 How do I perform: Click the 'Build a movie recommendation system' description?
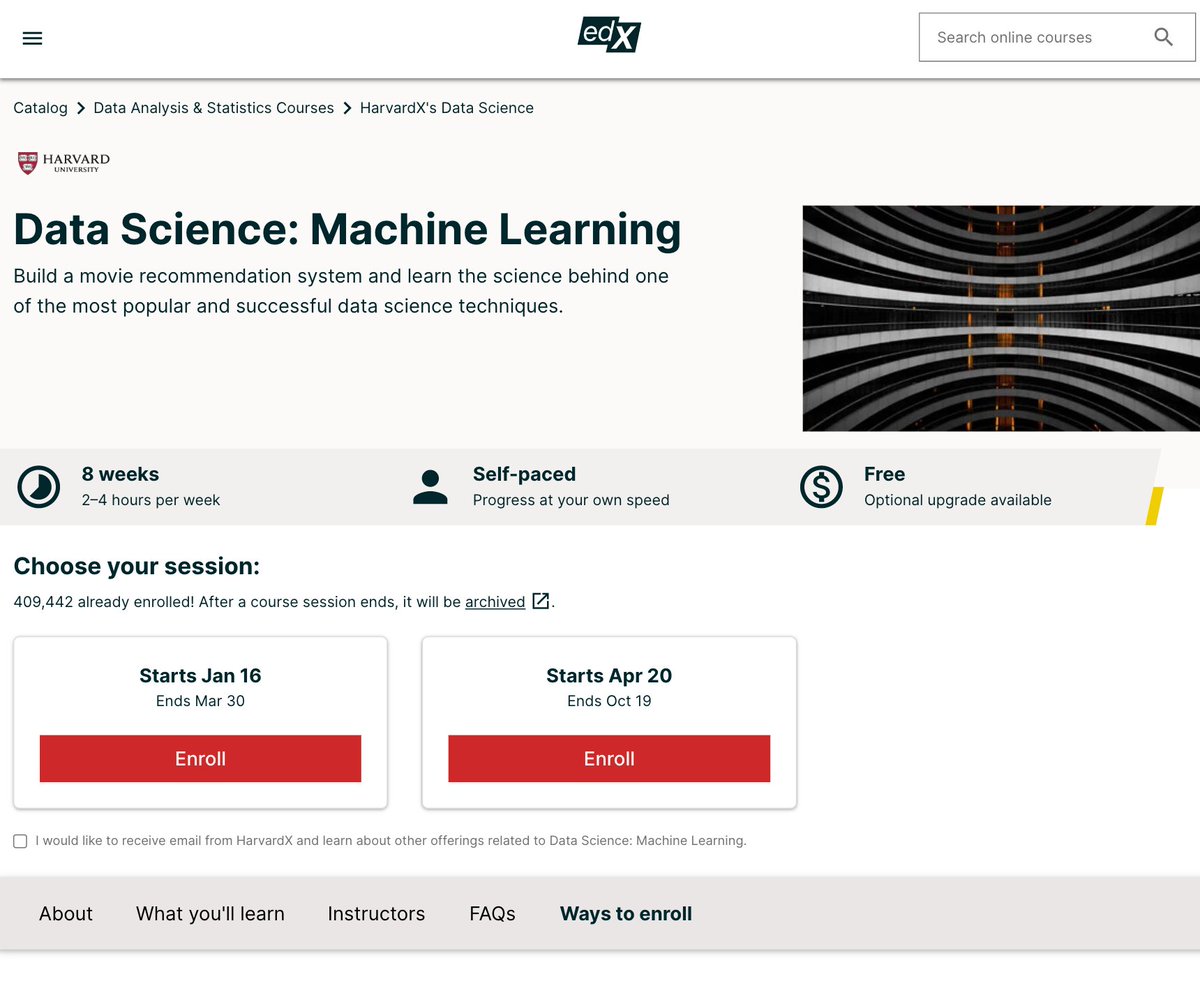(x=341, y=291)
